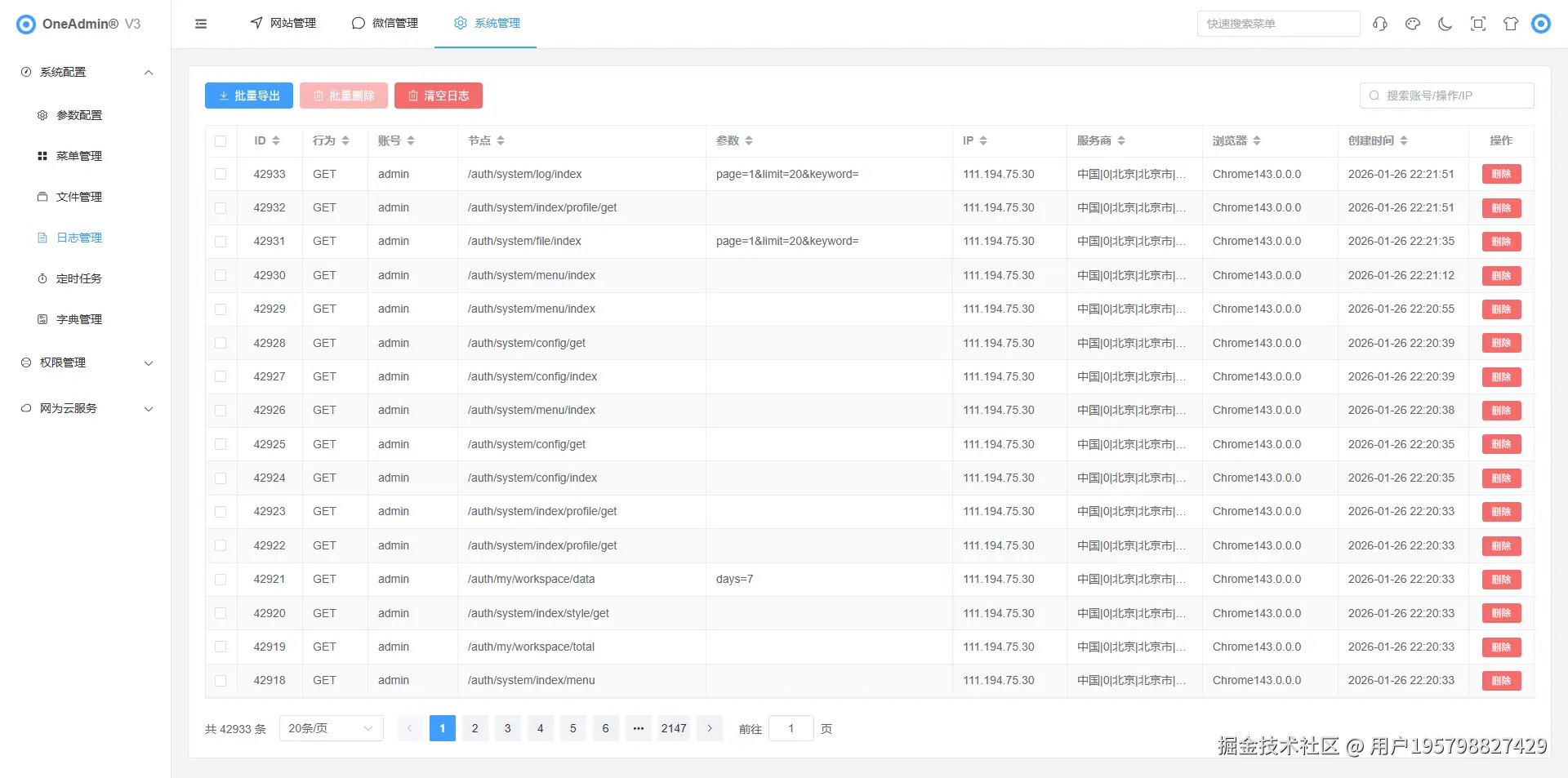Image resolution: width=1568 pixels, height=778 pixels.
Task: Open 参数配置 in the sidebar
Action: click(x=79, y=115)
